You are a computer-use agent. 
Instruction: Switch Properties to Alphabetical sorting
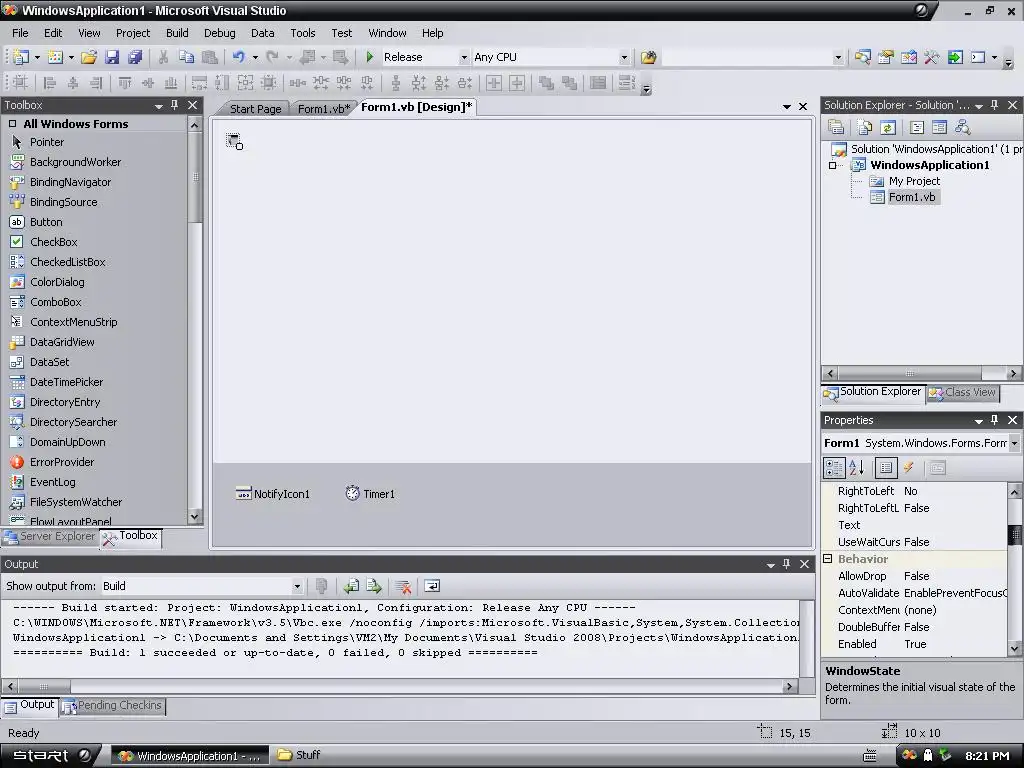point(857,468)
